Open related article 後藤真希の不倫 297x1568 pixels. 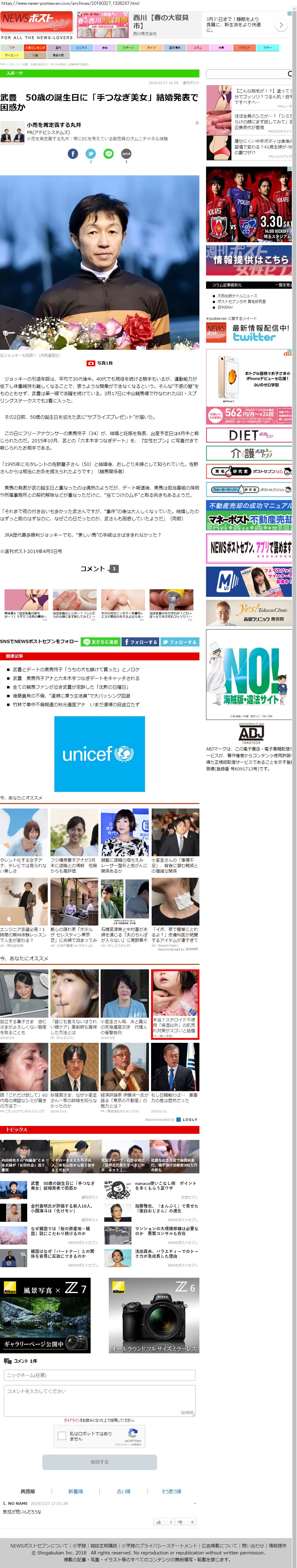point(71,695)
